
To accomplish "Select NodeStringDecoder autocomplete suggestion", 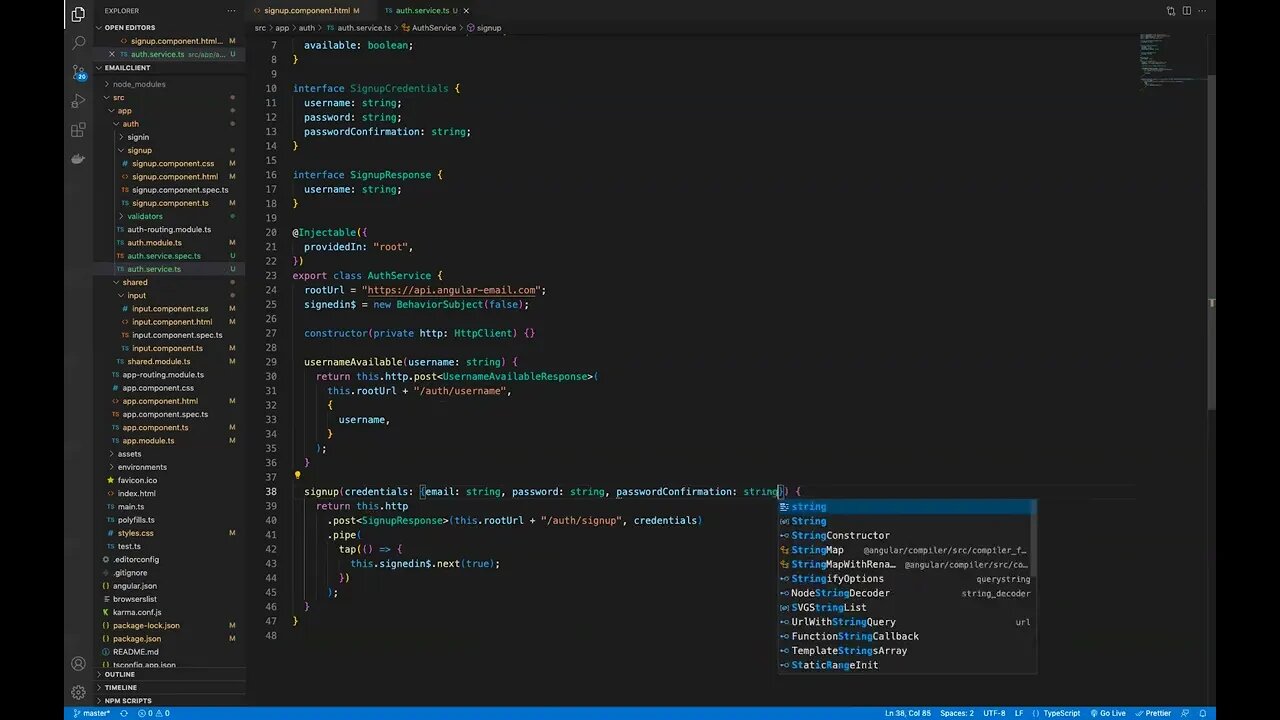I will click(x=907, y=593).
